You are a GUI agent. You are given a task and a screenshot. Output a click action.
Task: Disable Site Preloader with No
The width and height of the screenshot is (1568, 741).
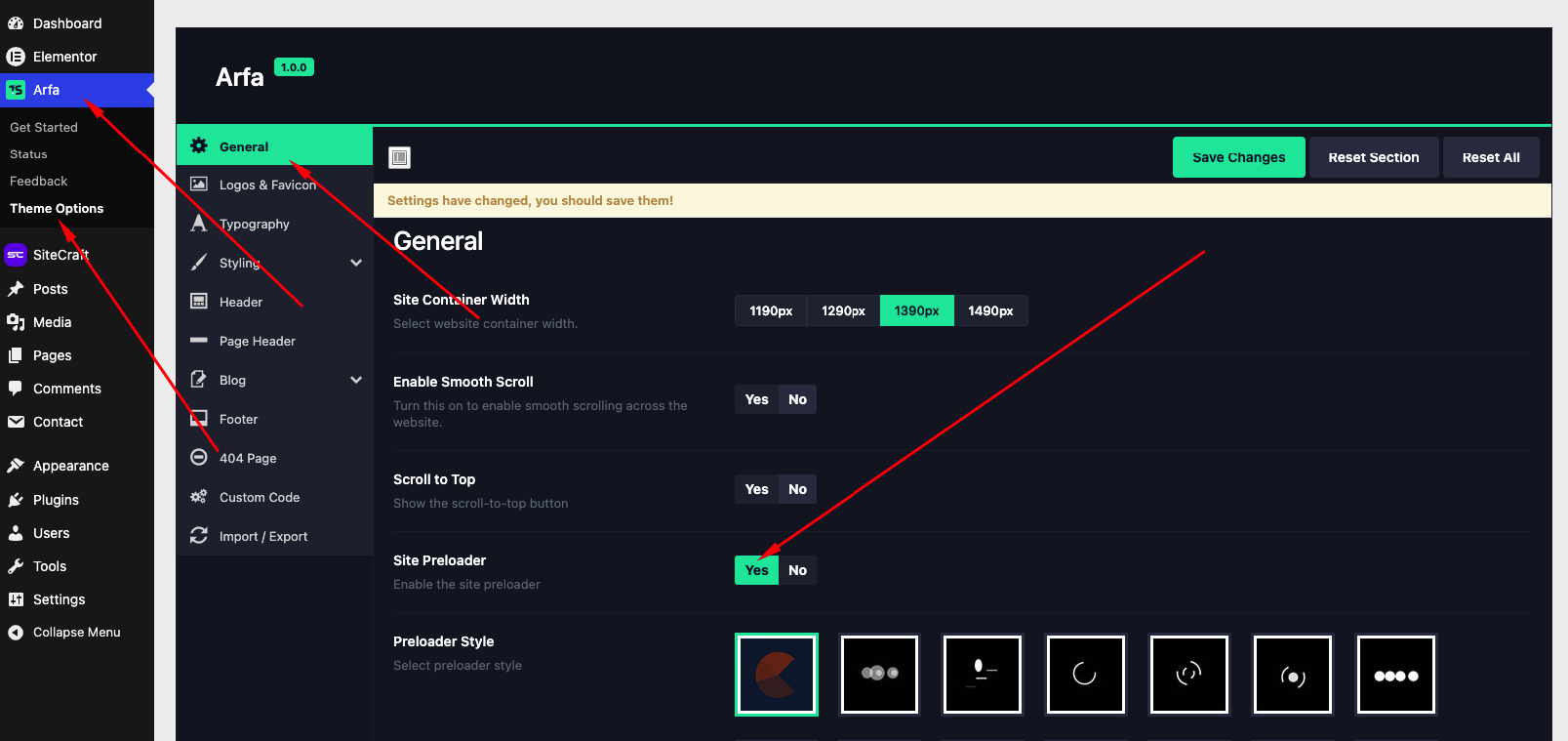[x=797, y=570]
